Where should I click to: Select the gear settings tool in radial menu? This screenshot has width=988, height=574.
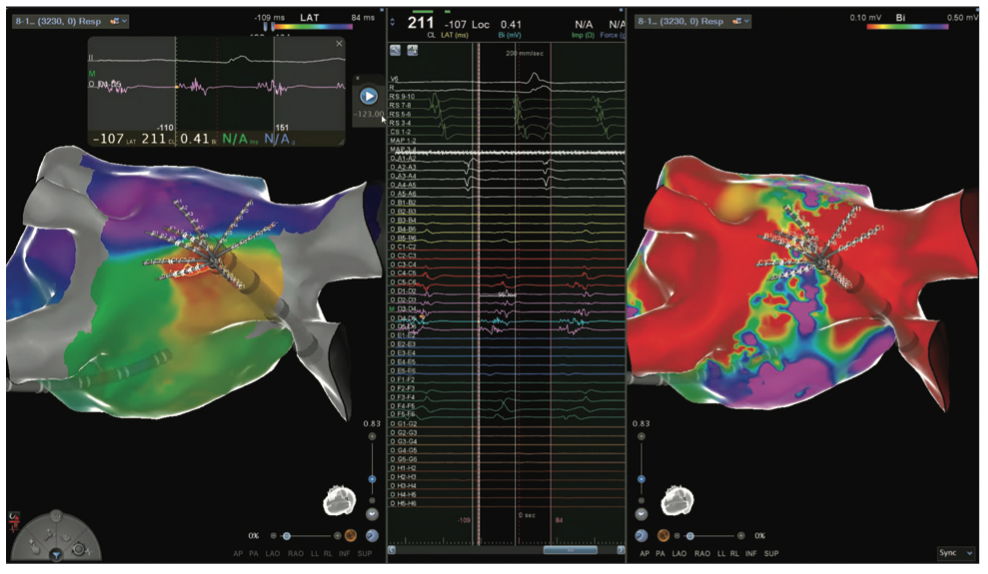click(x=79, y=549)
